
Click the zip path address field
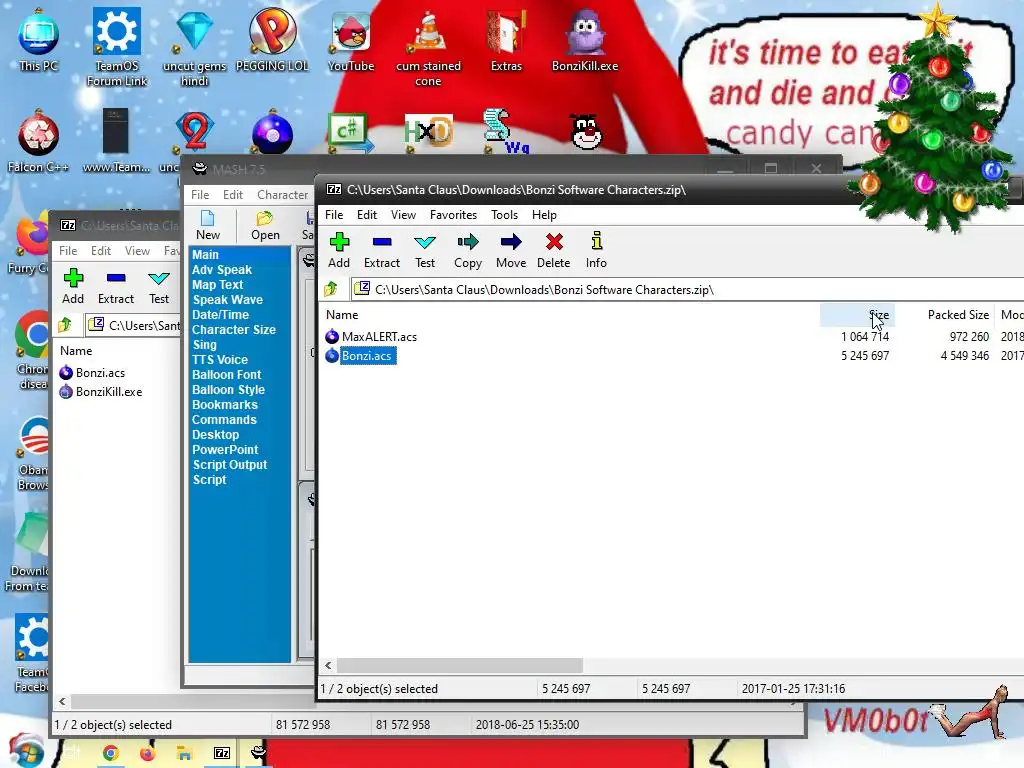point(687,289)
